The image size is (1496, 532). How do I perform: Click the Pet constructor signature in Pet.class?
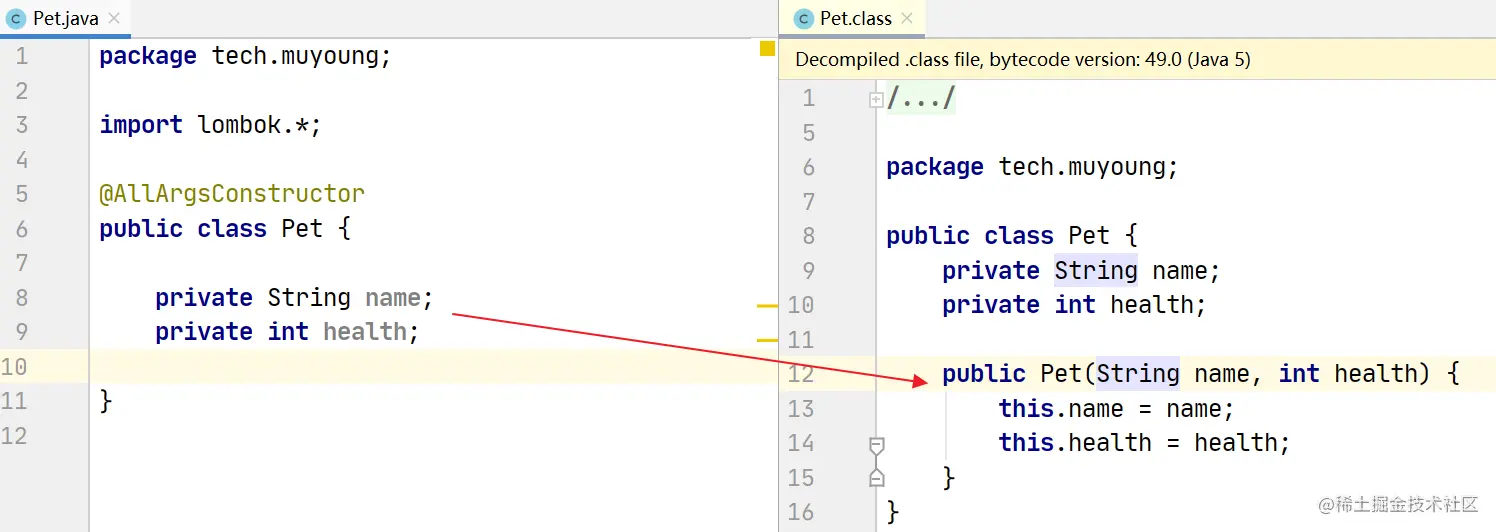(x=1201, y=374)
